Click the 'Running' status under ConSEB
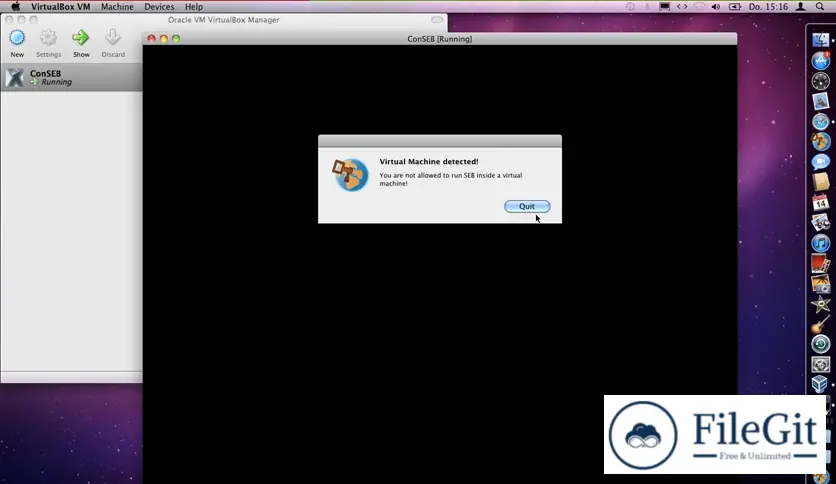The width and height of the screenshot is (836, 484). click(57, 82)
